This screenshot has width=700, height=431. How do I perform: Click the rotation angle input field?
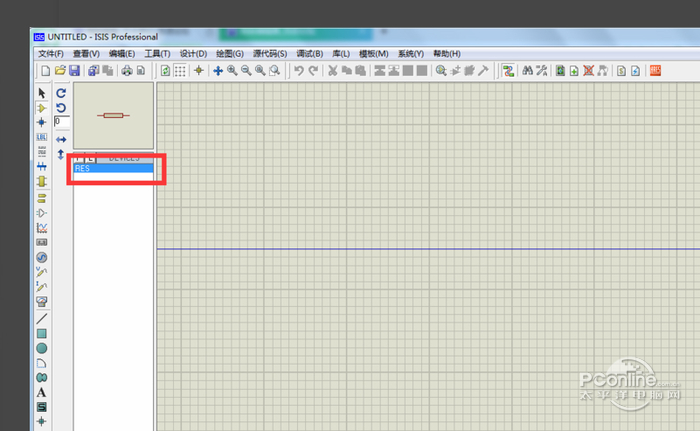(x=62, y=121)
